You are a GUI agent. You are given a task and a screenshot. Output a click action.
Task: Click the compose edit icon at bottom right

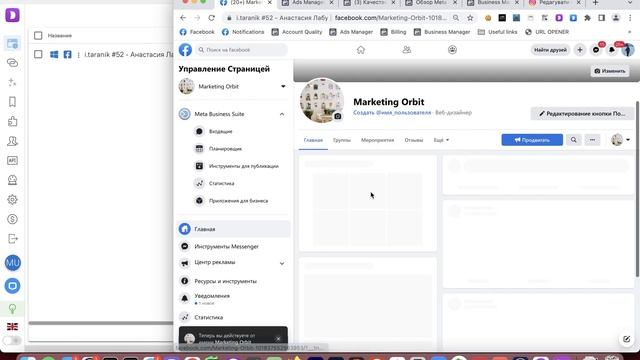(x=627, y=339)
